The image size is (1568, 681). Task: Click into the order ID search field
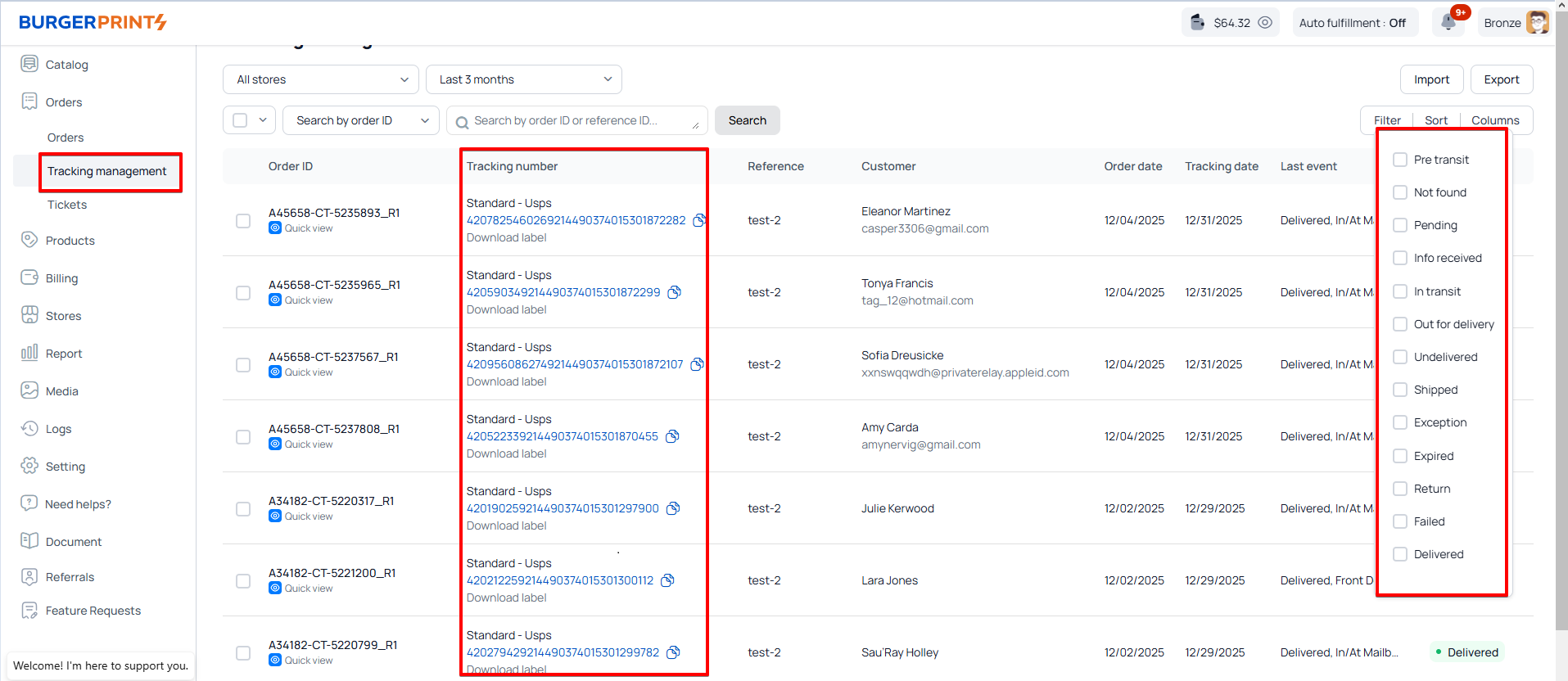click(x=577, y=120)
